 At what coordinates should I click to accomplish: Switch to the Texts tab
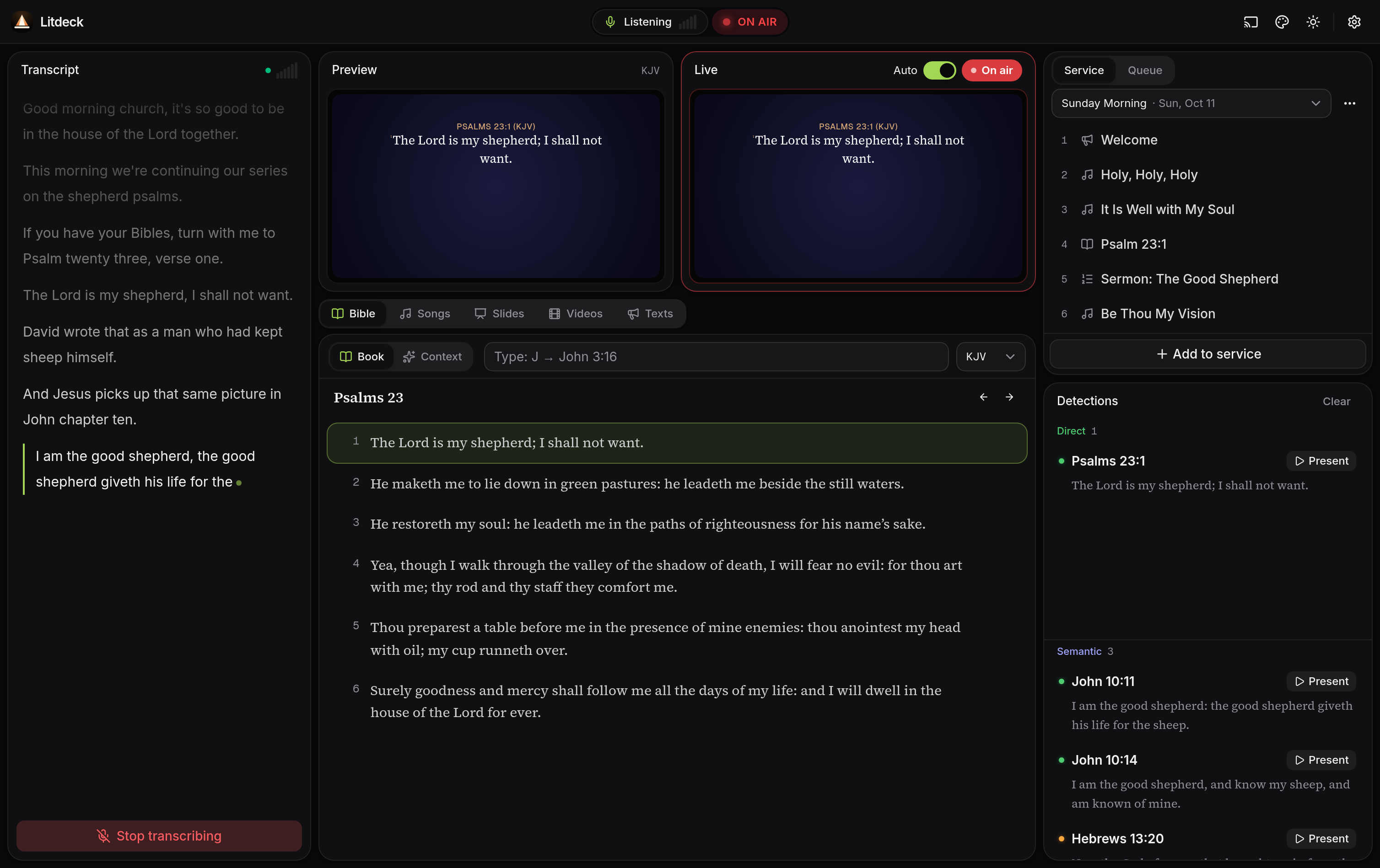pyautogui.click(x=651, y=313)
